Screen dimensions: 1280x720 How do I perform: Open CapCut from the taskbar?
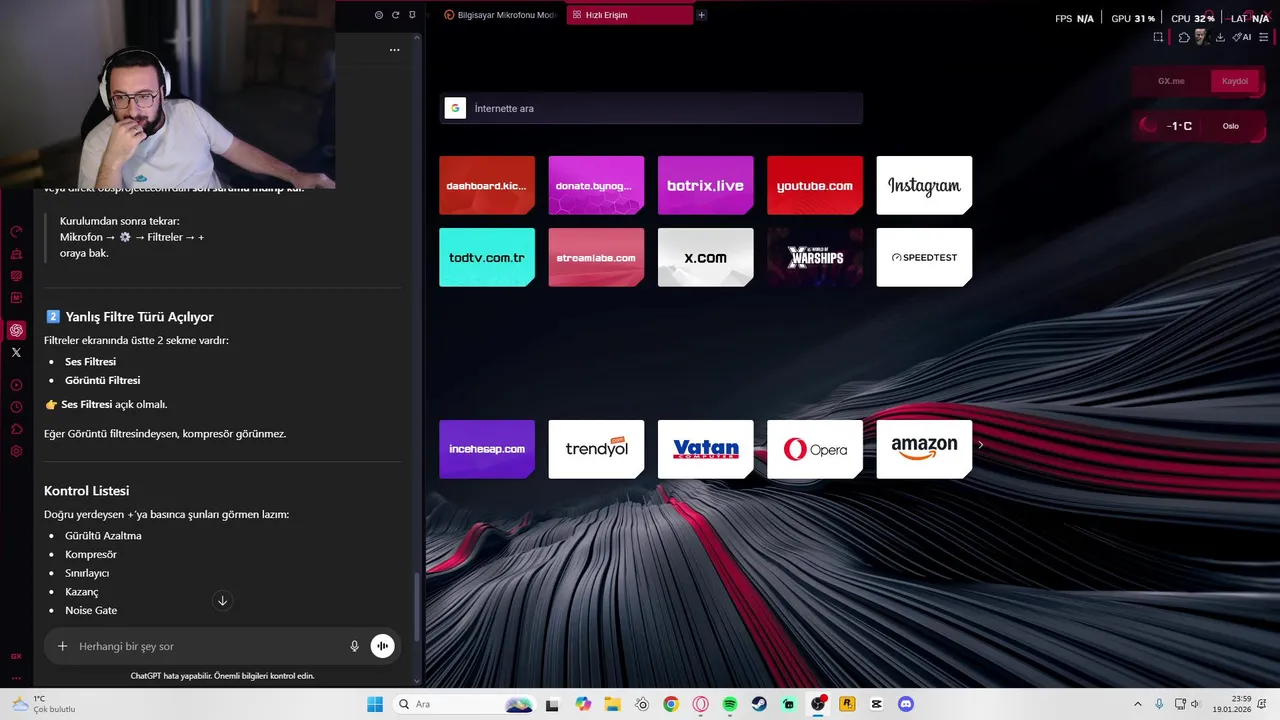coord(877,704)
